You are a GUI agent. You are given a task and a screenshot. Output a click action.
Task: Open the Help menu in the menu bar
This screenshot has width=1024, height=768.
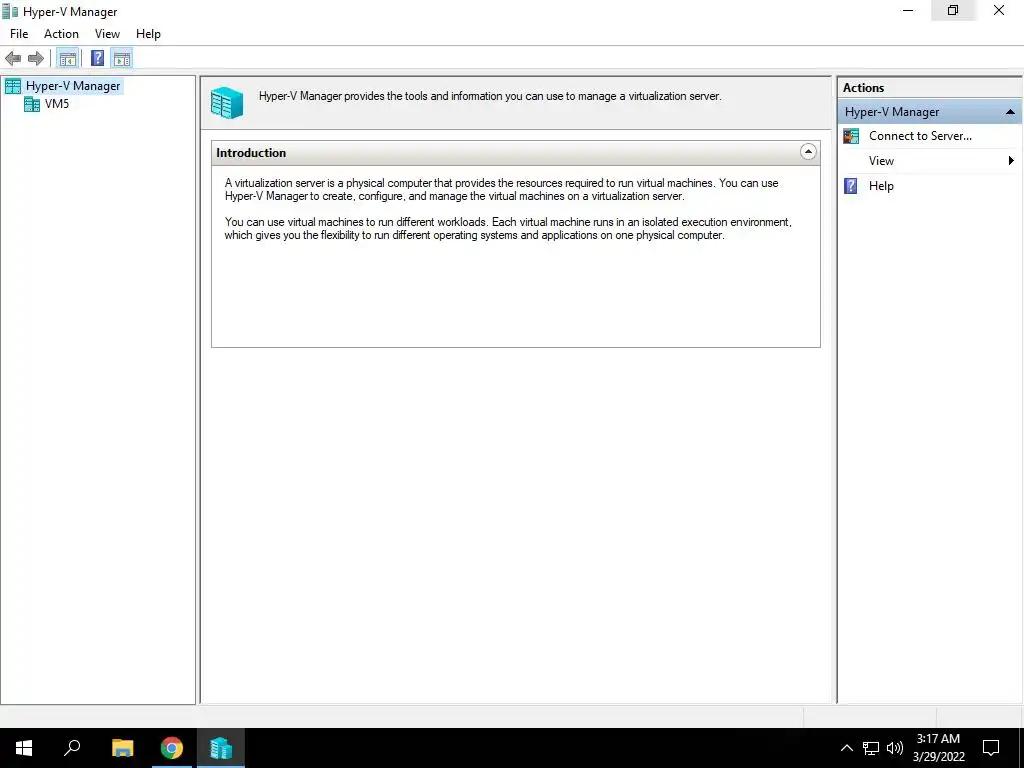148,34
